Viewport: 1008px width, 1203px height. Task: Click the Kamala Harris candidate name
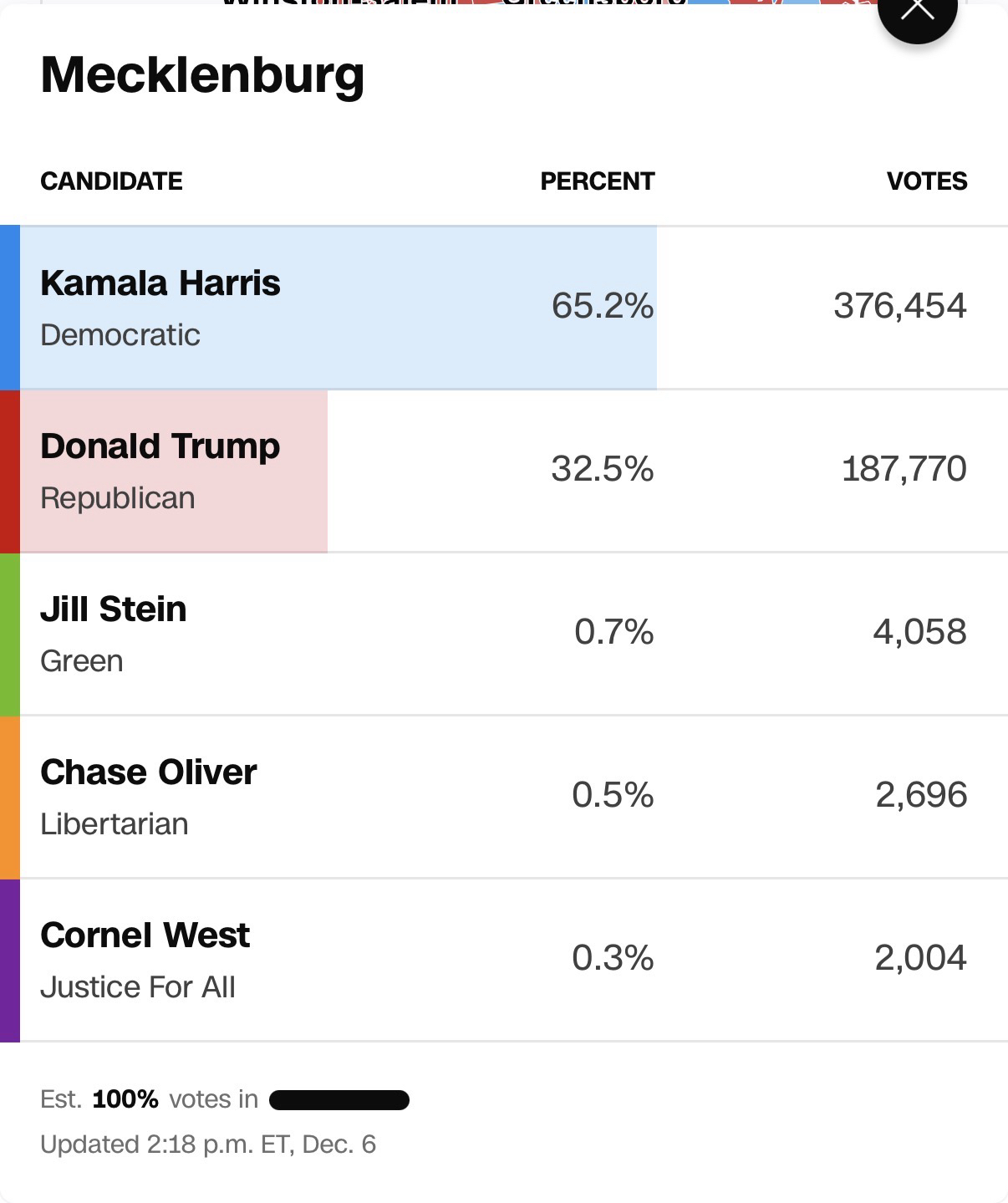tap(160, 283)
